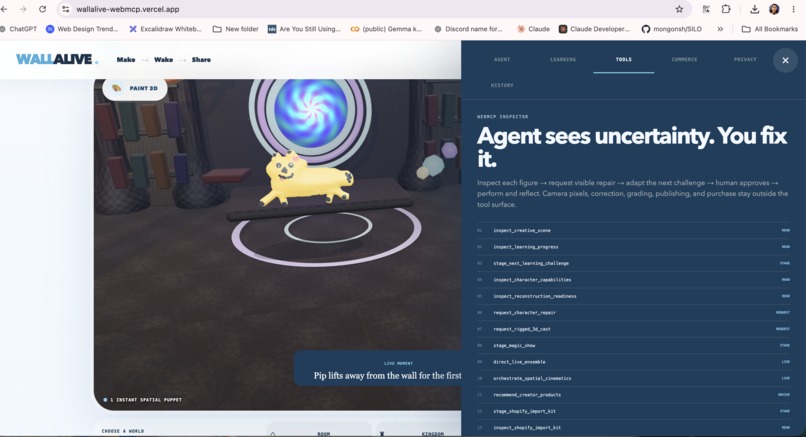
Task: Go to the Make step
Action: (x=126, y=60)
